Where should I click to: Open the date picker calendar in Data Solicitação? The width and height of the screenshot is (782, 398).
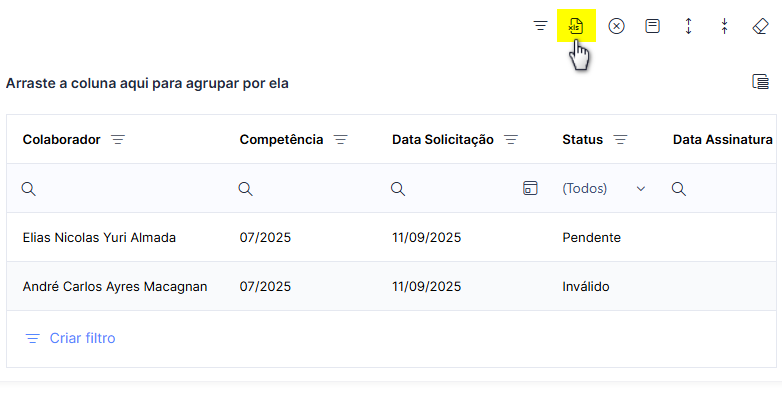tap(530, 188)
